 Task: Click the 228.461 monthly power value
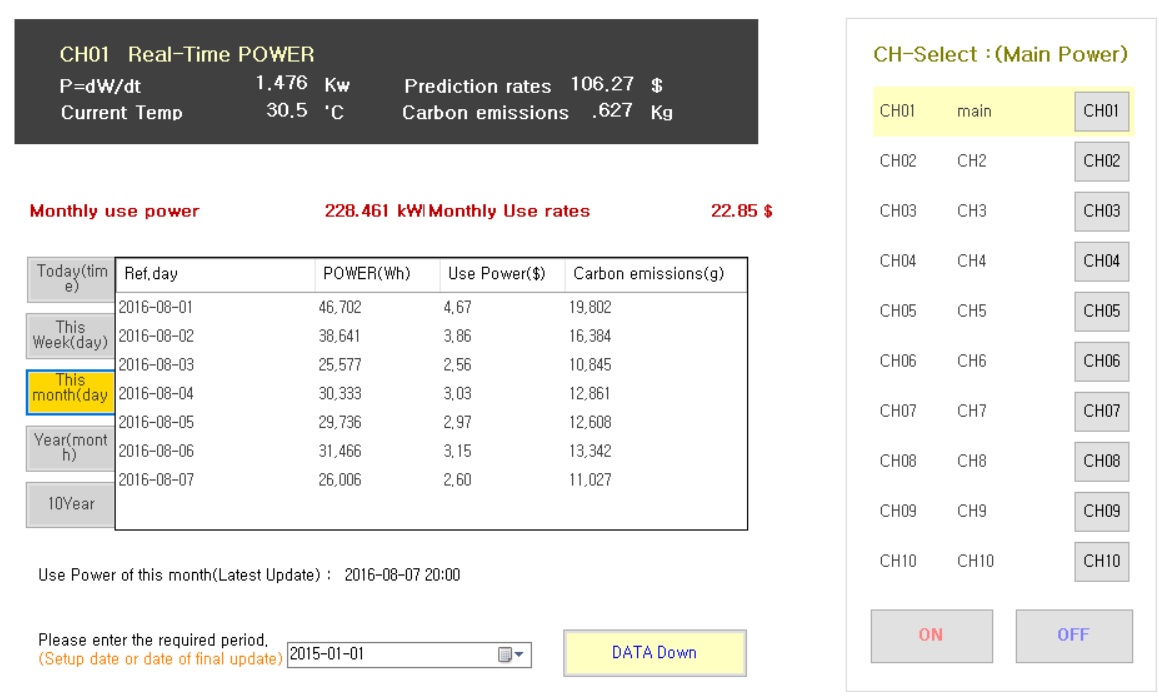point(356,211)
